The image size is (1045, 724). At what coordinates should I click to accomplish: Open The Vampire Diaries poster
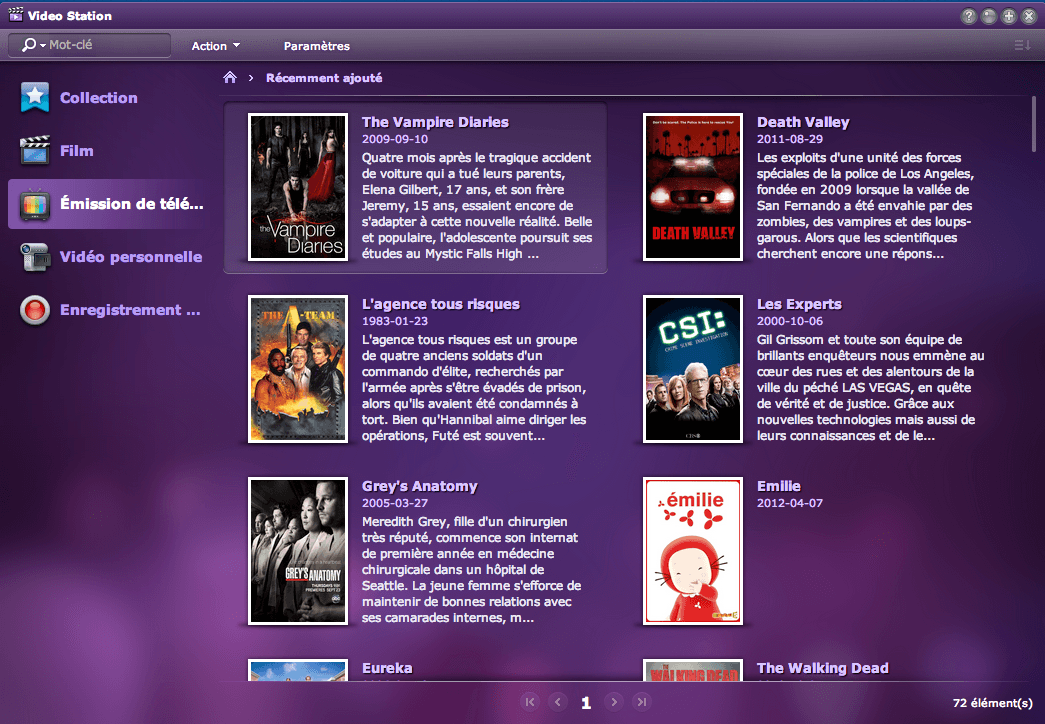tap(298, 187)
